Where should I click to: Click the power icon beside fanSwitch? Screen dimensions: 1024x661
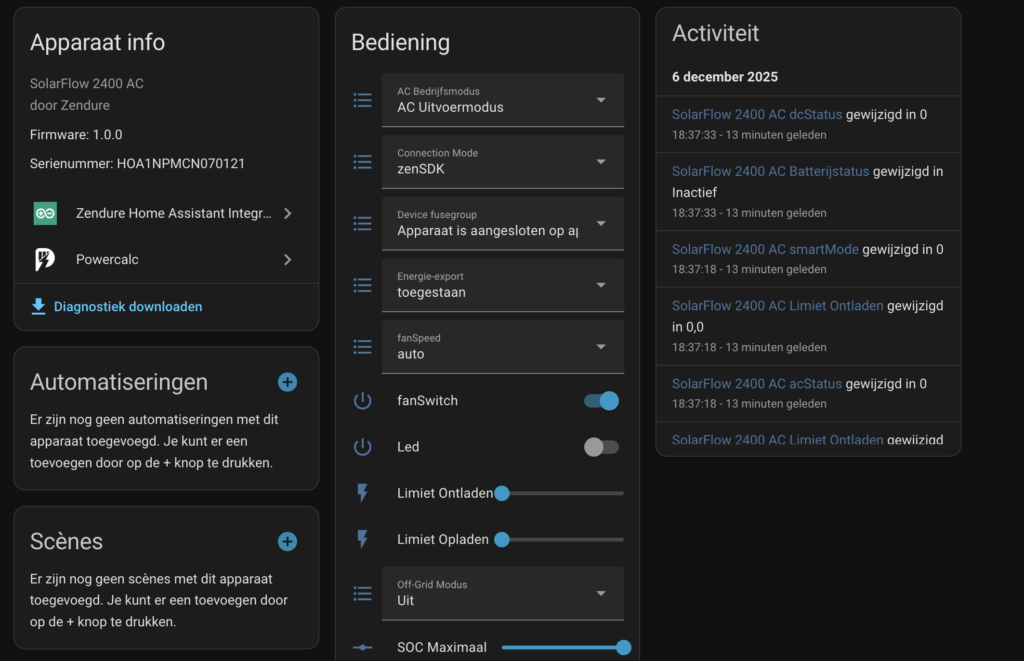(362, 401)
